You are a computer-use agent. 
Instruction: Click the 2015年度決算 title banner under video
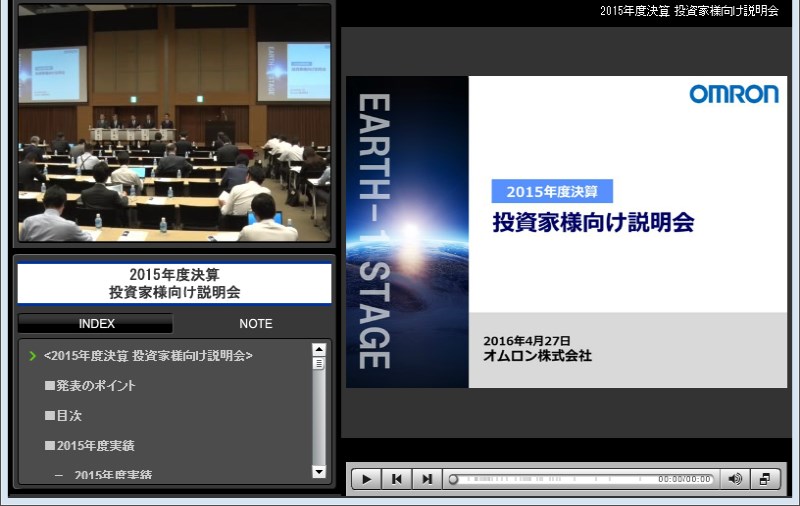click(174, 283)
